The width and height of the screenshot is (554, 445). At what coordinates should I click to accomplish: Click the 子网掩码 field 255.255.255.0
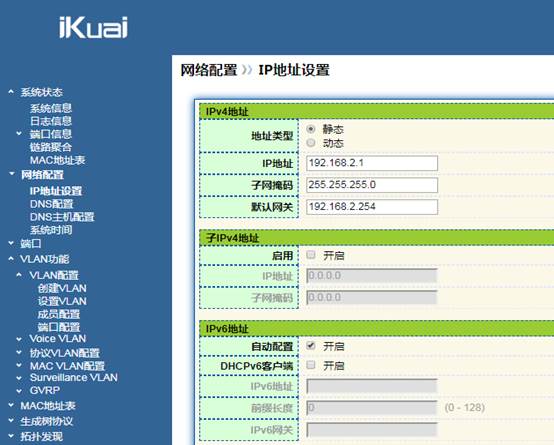pyautogui.click(x=372, y=185)
